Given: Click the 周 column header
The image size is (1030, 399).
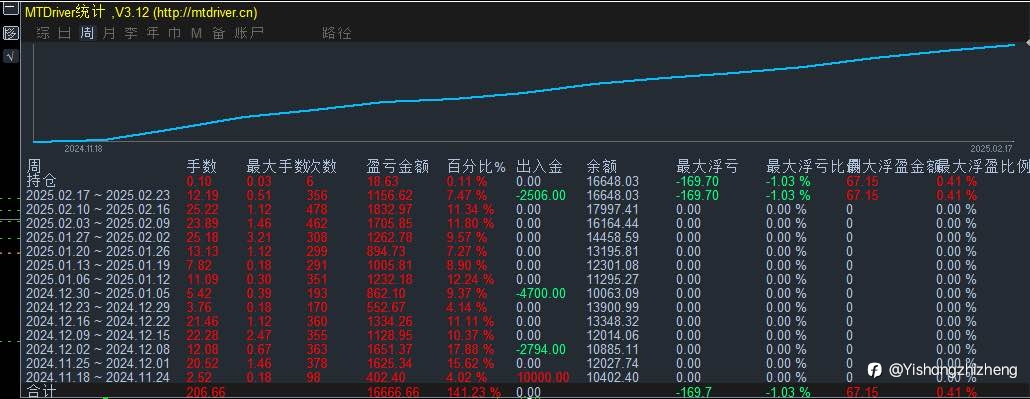Looking at the screenshot, I should coord(34,166).
